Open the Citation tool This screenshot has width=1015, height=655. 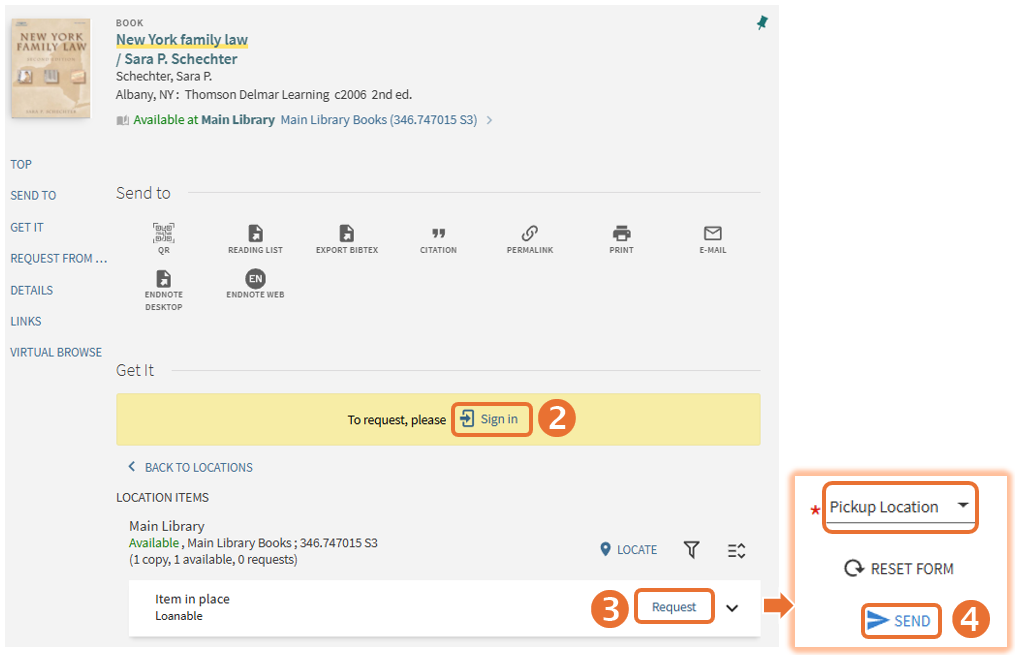(438, 234)
